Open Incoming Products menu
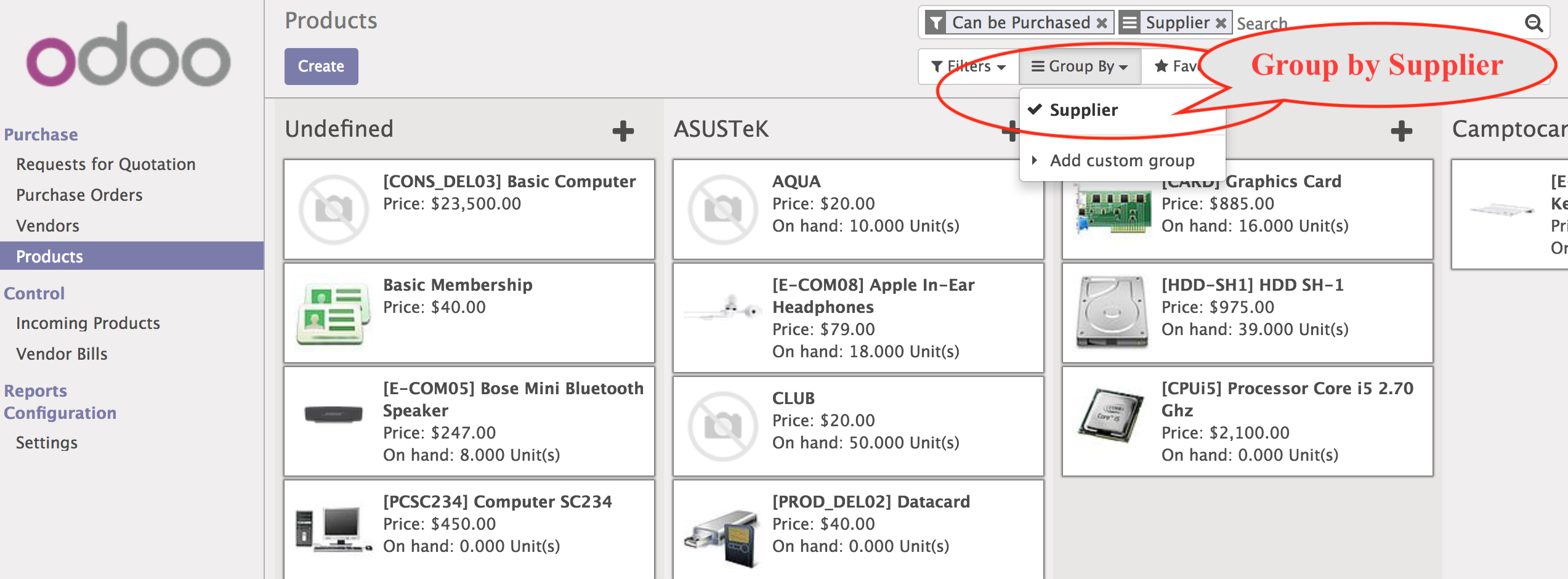1568x579 pixels. (88, 323)
